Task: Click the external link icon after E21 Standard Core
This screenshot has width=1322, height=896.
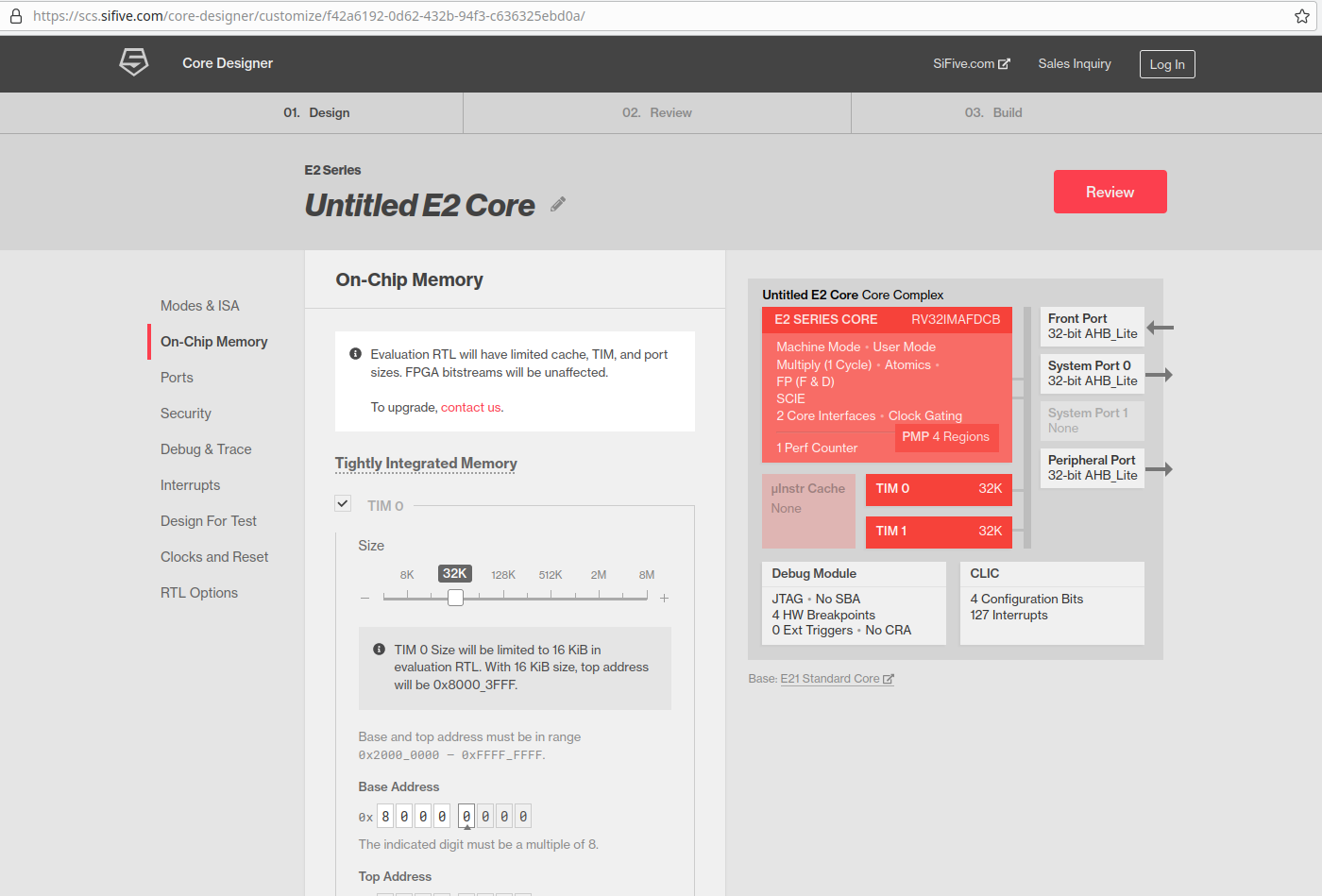Action: 889,679
